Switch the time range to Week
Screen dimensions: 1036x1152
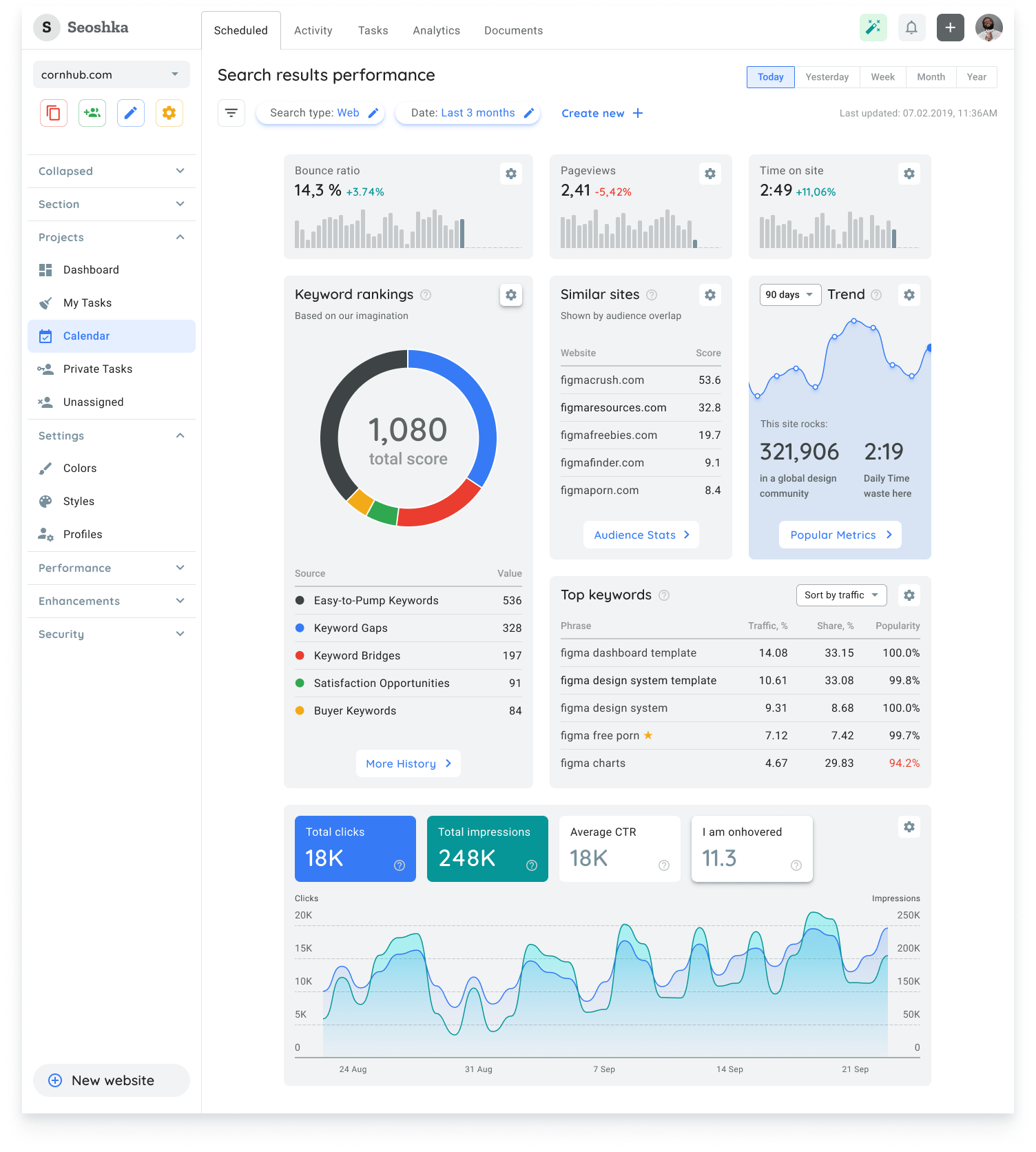pyautogui.click(x=883, y=77)
